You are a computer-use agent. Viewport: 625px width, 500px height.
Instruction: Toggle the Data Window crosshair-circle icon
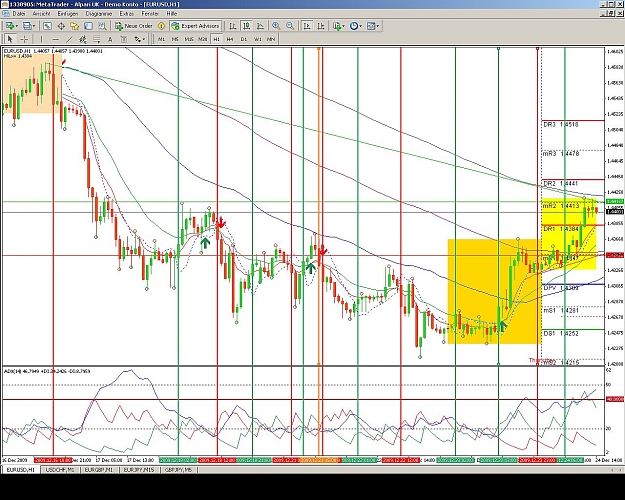(61, 26)
